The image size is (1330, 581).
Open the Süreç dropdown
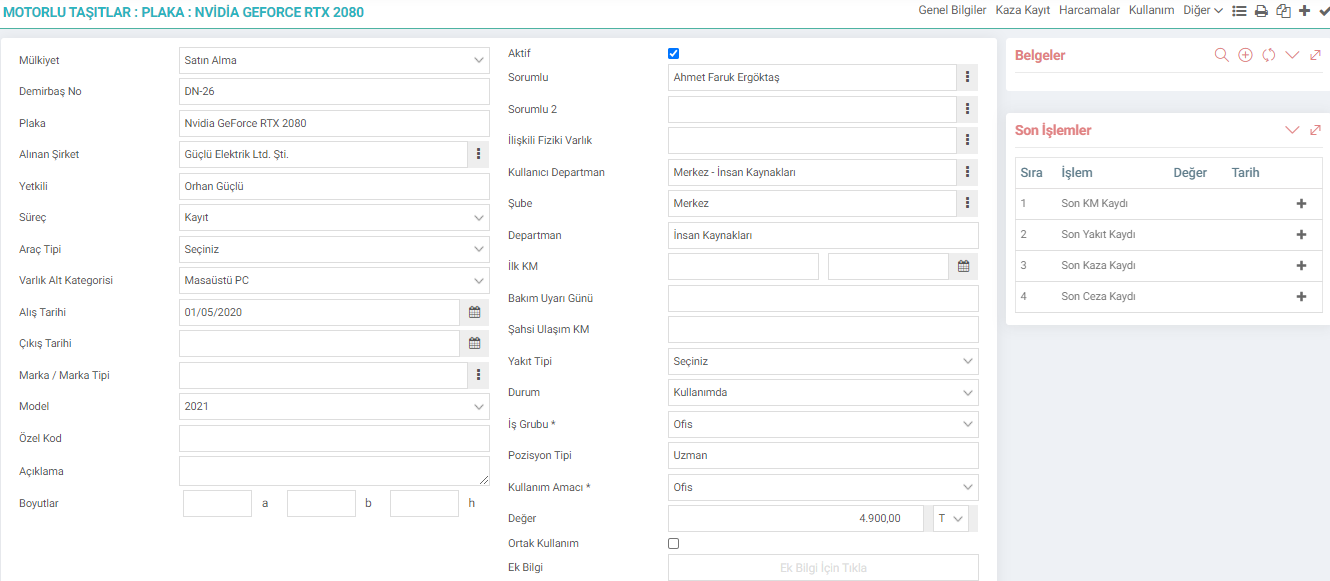pyautogui.click(x=334, y=217)
